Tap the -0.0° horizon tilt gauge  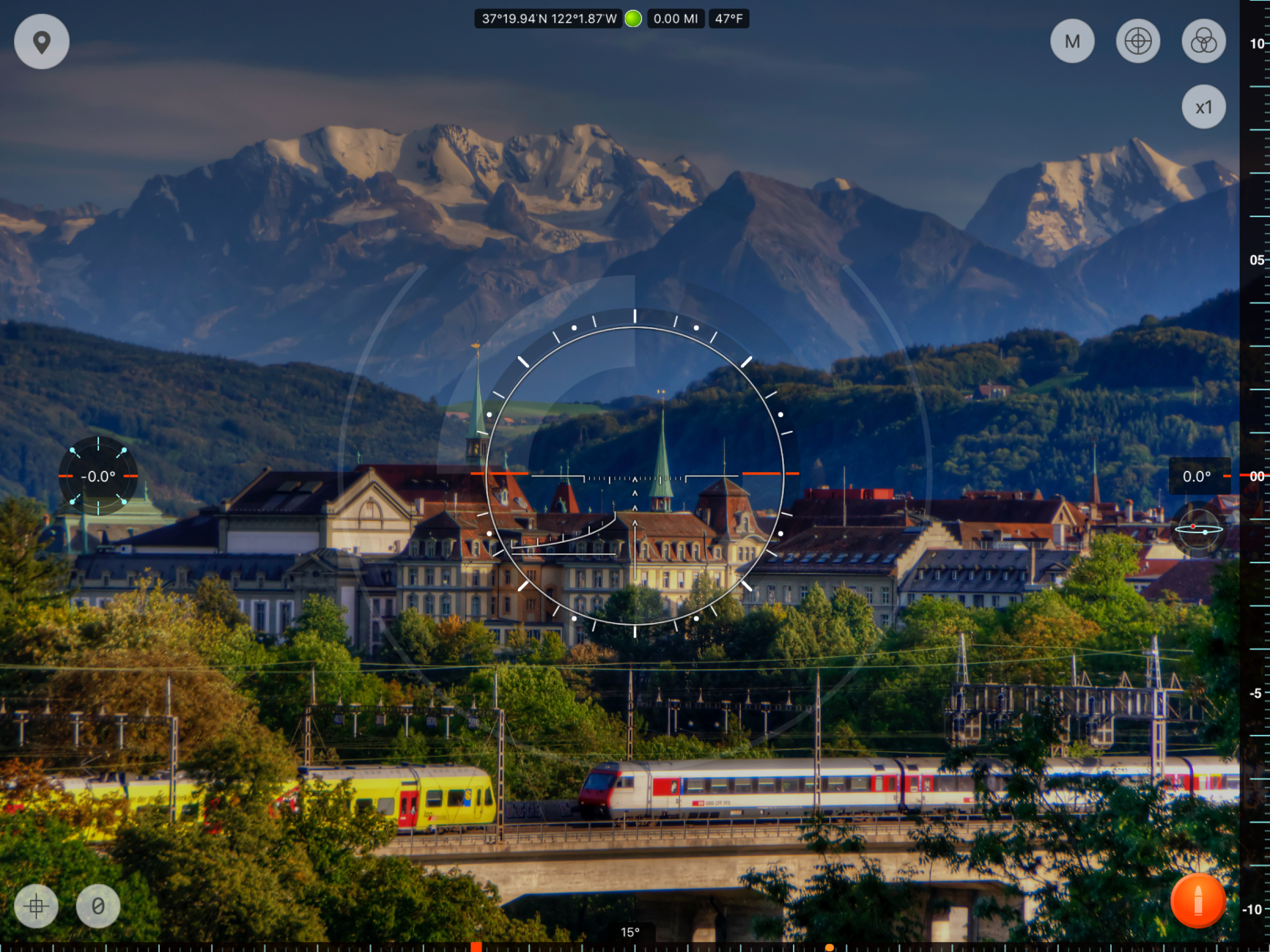pyautogui.click(x=98, y=476)
